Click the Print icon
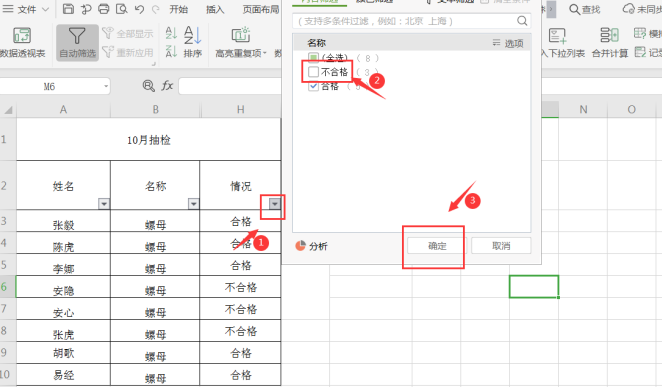The height and width of the screenshot is (387, 662). pos(103,9)
